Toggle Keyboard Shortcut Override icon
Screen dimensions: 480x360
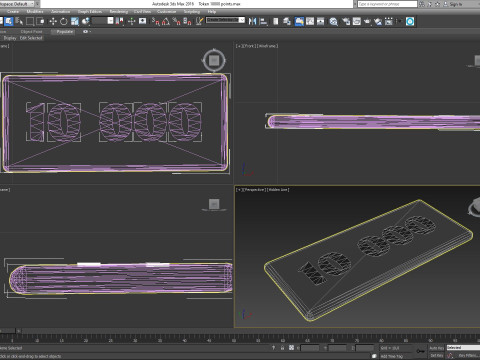pos(143,22)
